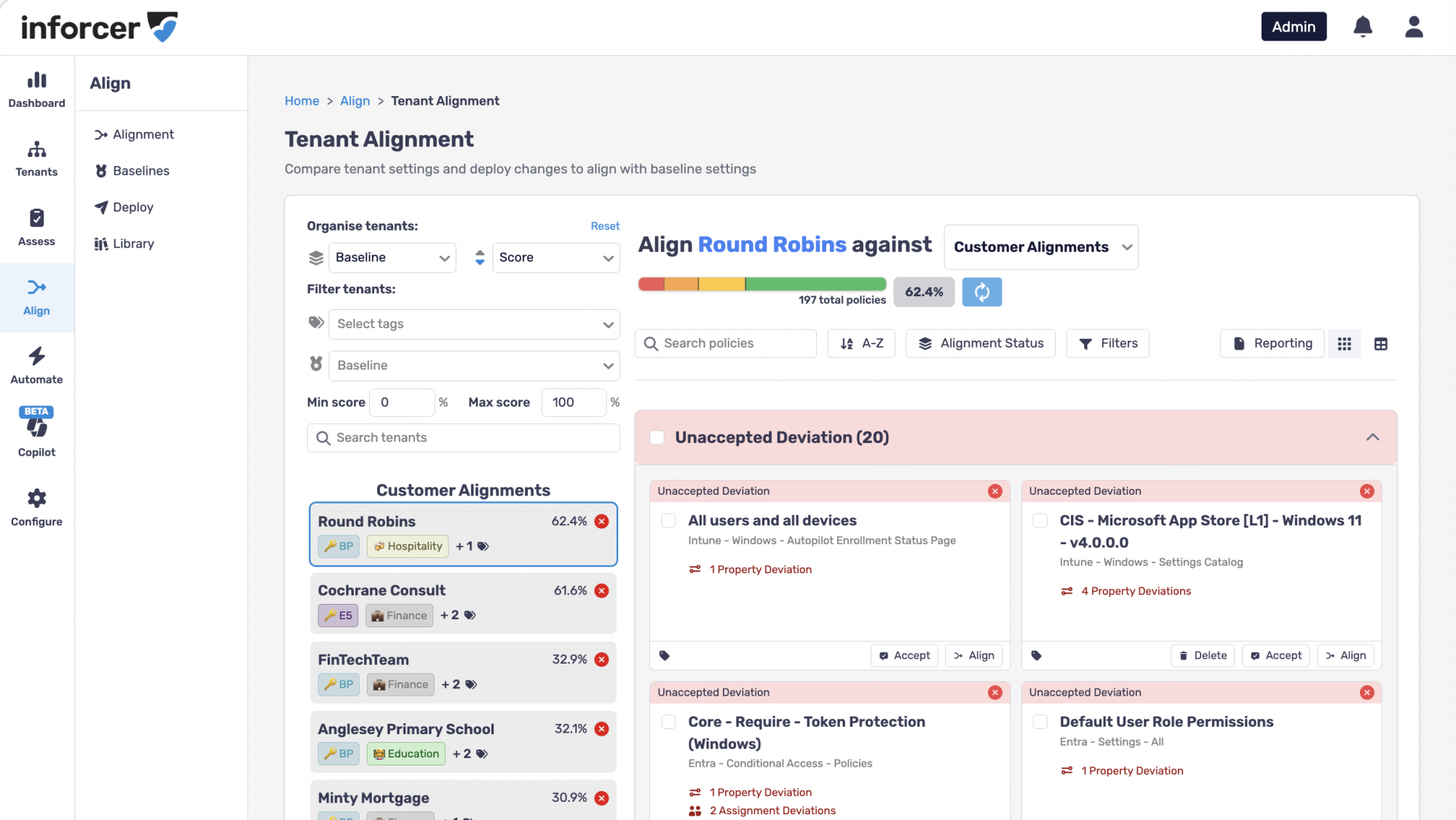The height and width of the screenshot is (820, 1456).
Task: Check CIS Microsoft App Store policy
Action: [1040, 520]
